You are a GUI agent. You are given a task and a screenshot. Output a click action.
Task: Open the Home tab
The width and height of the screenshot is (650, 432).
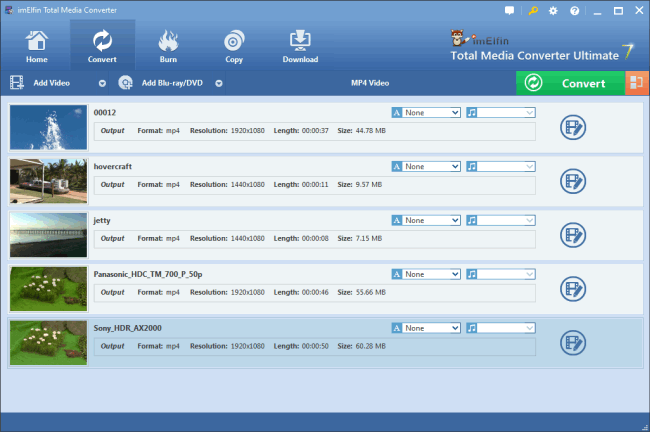[36, 46]
